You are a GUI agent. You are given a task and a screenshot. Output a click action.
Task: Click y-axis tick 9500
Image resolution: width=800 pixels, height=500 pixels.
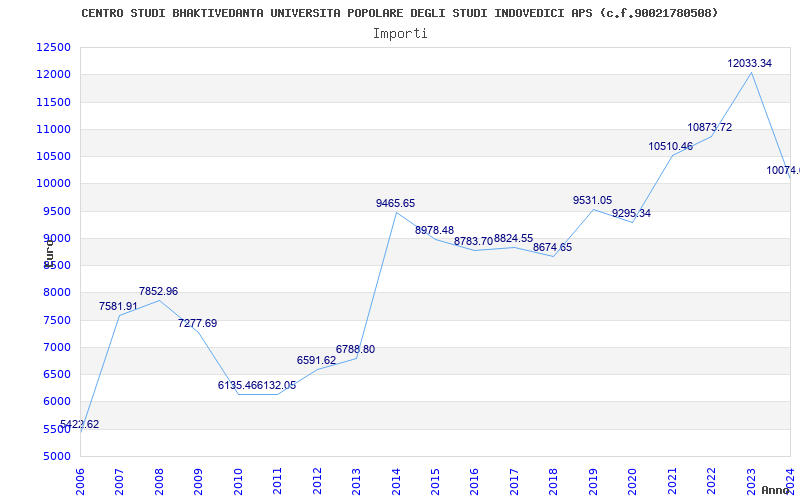coord(56,211)
